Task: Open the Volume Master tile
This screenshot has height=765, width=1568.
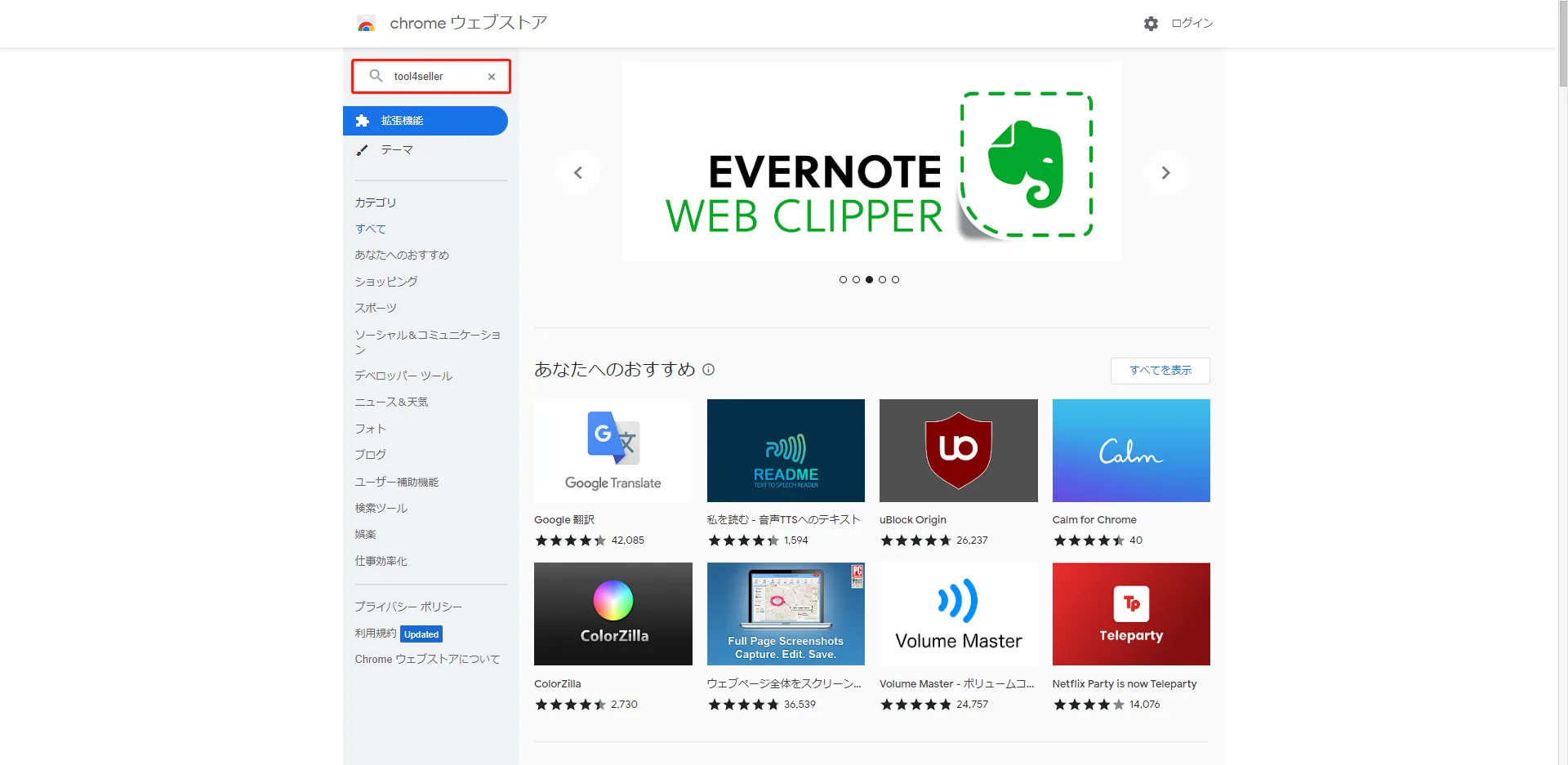Action: tap(958, 614)
